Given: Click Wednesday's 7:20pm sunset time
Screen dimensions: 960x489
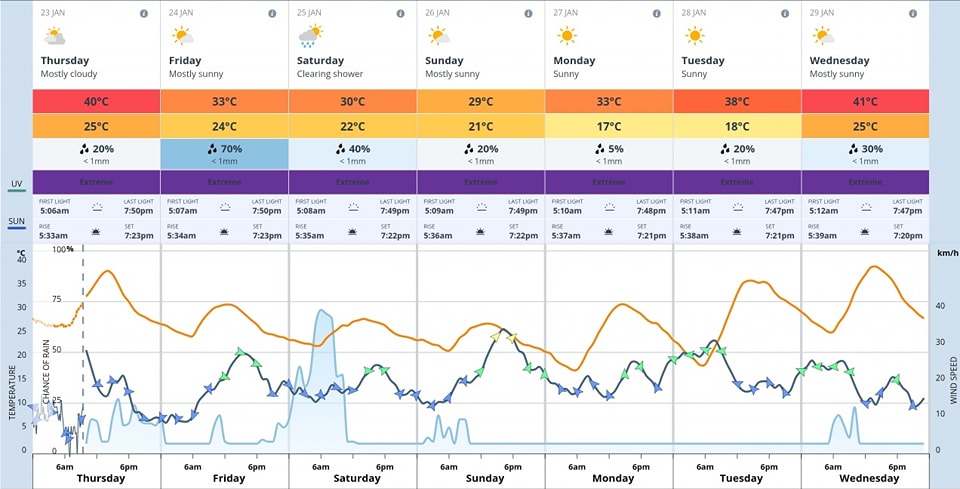Looking at the screenshot, I should point(907,236).
